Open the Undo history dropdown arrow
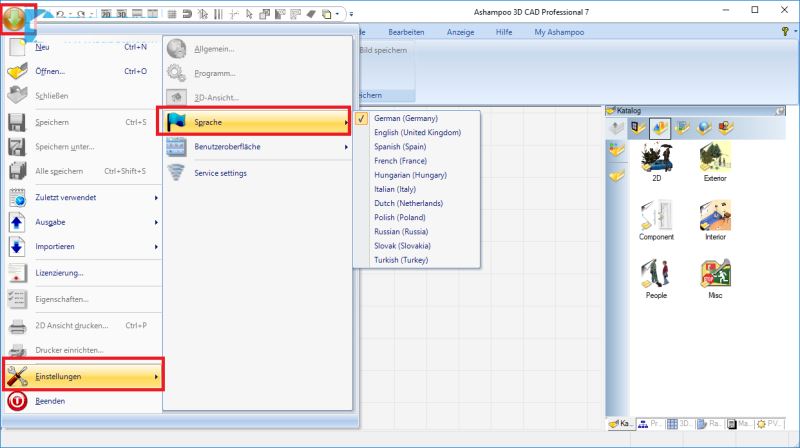 point(70,14)
